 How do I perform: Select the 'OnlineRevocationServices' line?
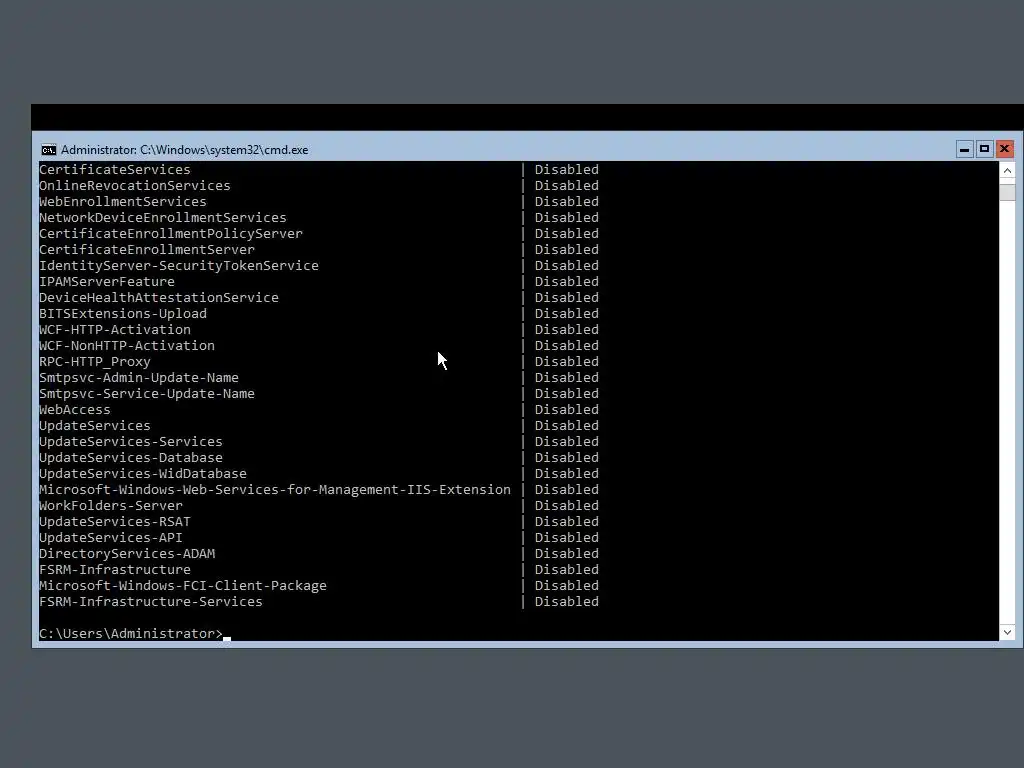point(135,185)
